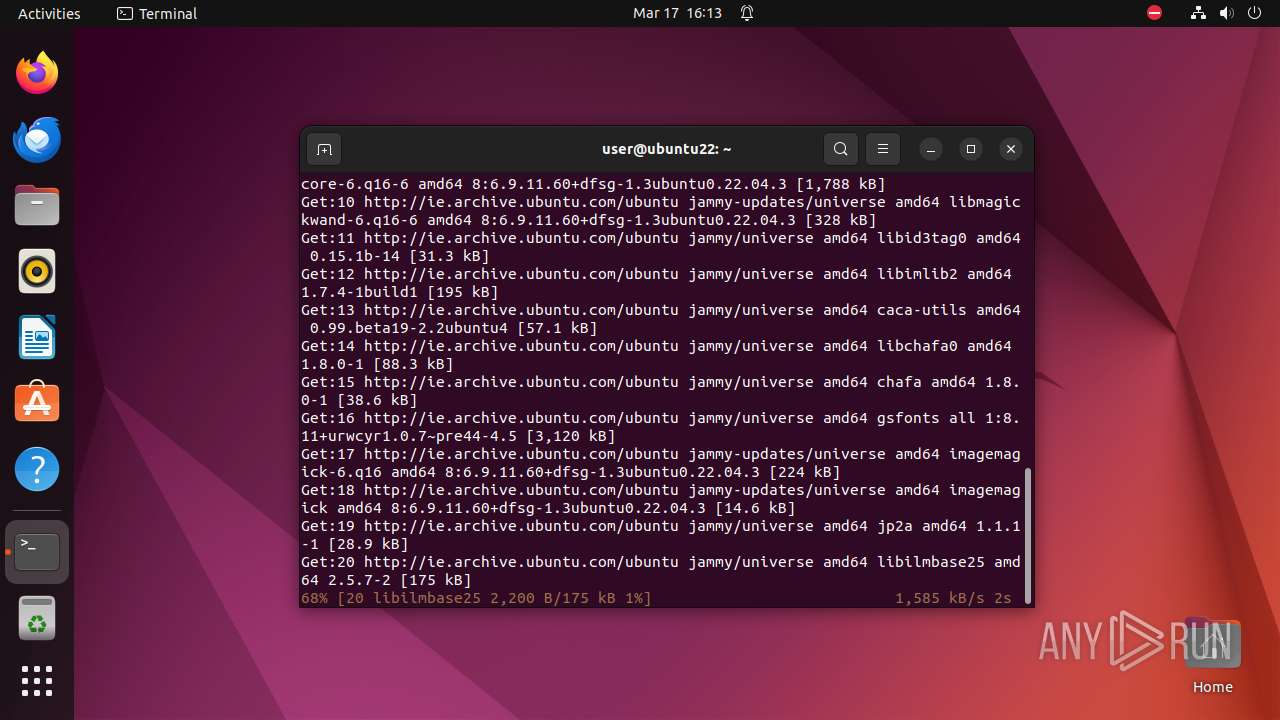Click the notification bell icon
The width and height of the screenshot is (1280, 720).
(x=747, y=13)
